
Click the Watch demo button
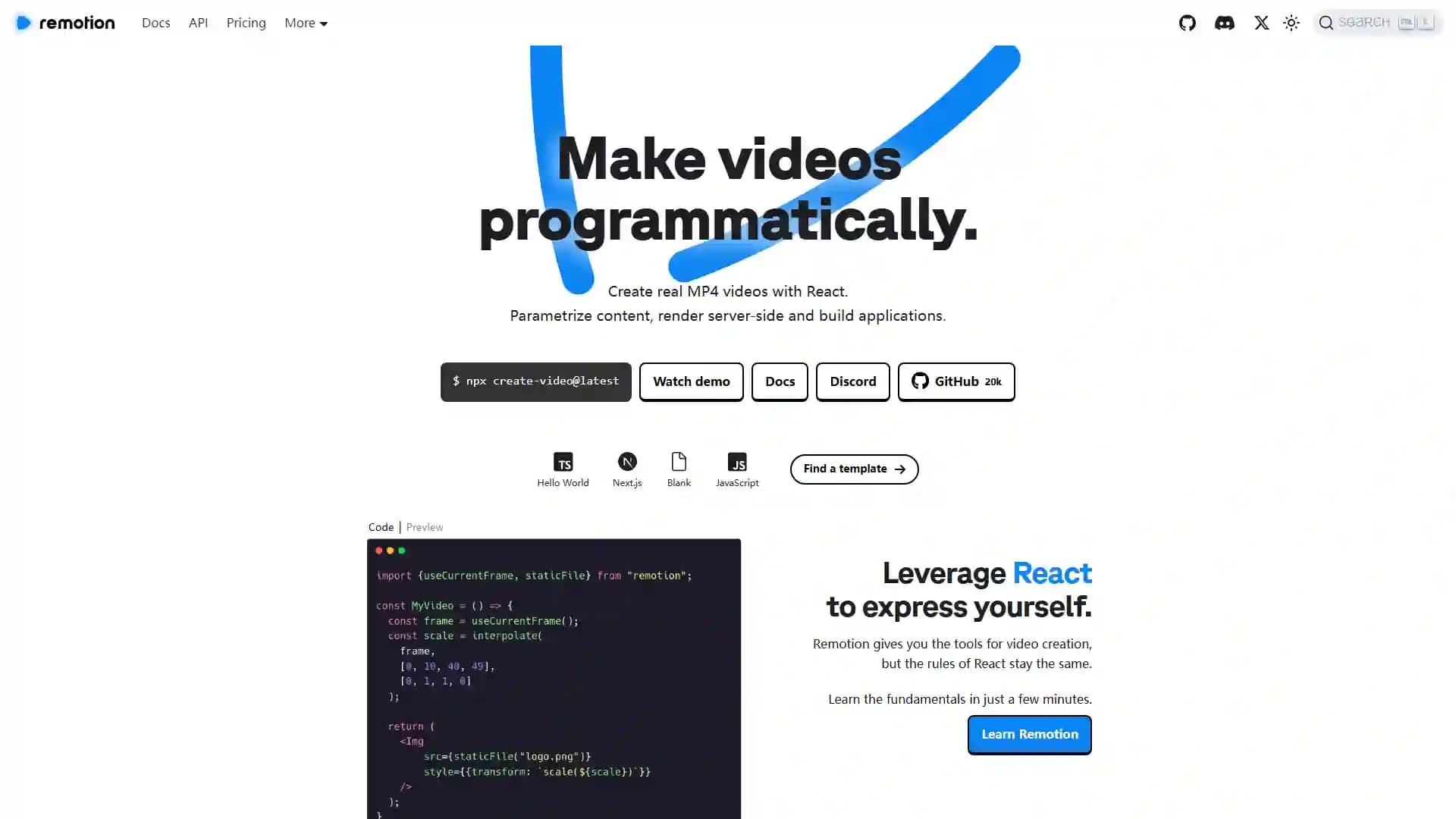pyautogui.click(x=691, y=381)
